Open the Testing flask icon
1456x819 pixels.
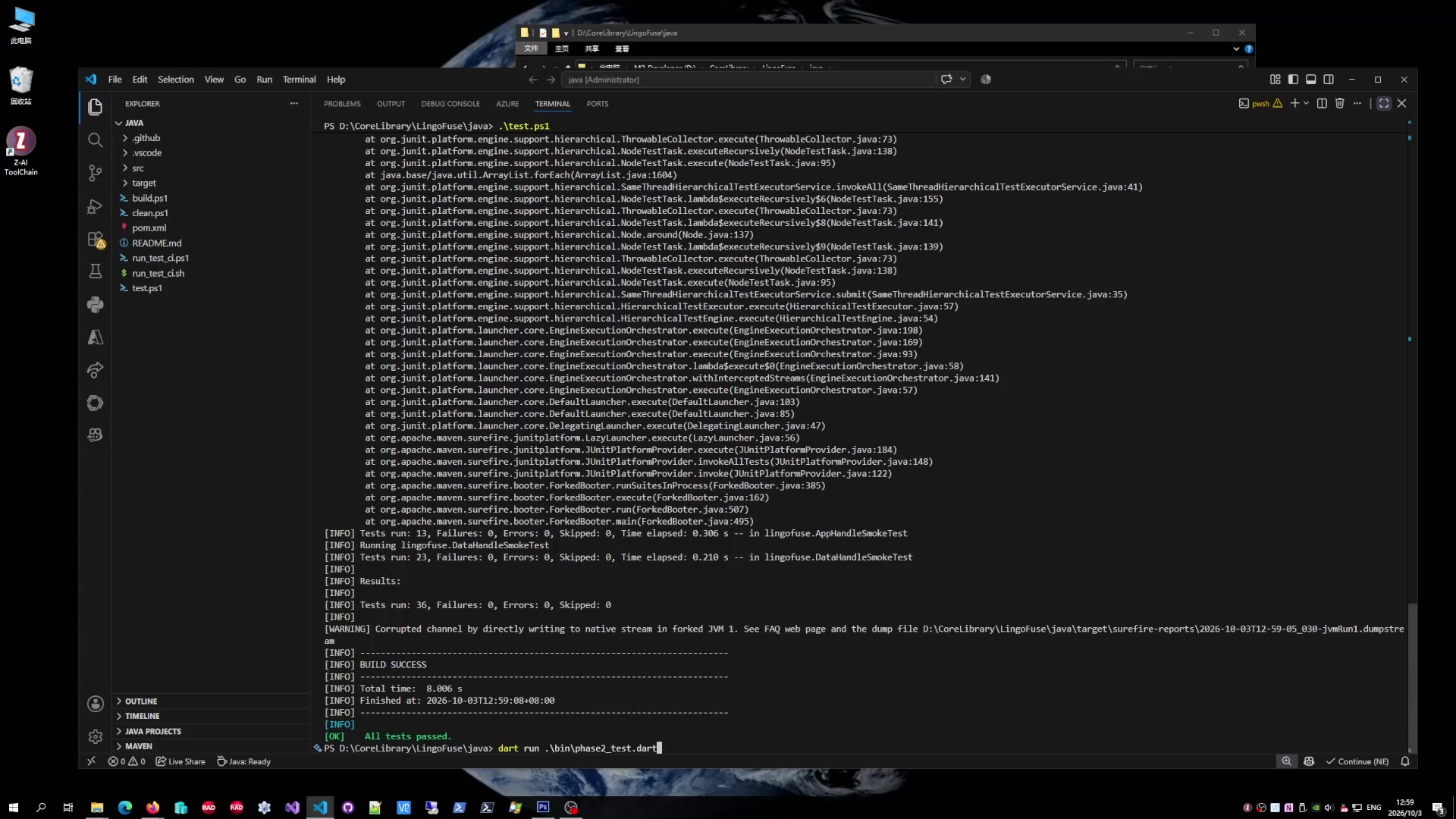click(95, 271)
